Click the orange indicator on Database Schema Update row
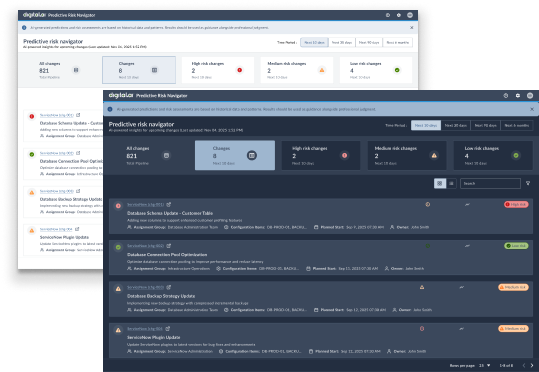The width and height of the screenshot is (539, 372). [x=428, y=205]
